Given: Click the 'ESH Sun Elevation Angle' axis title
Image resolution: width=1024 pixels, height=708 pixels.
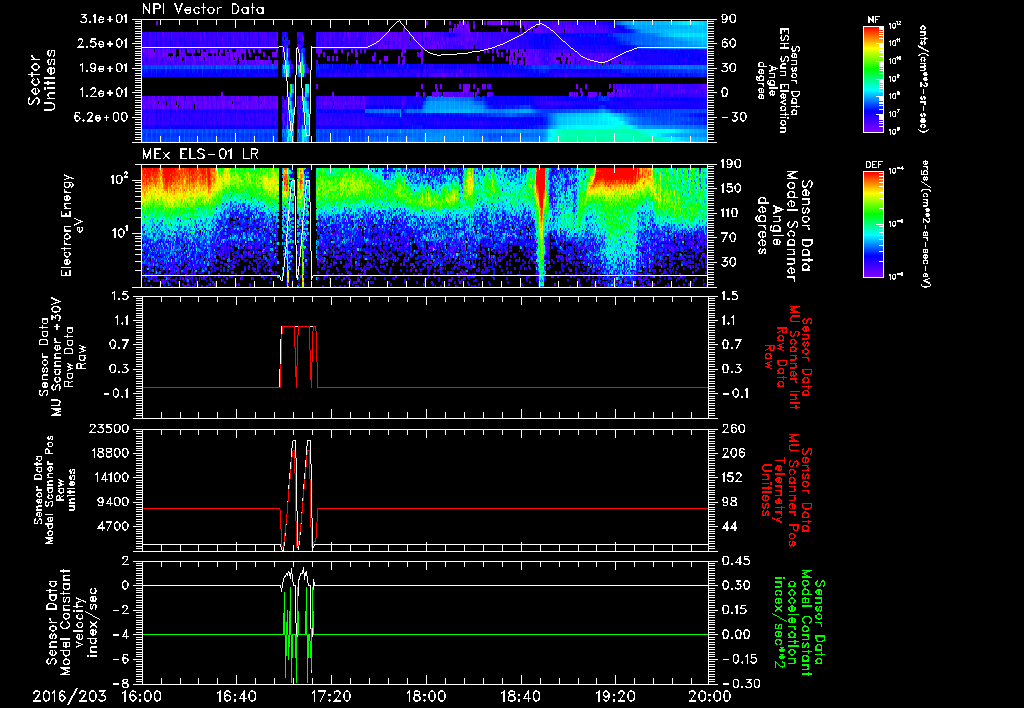Looking at the screenshot, I should tap(778, 80).
